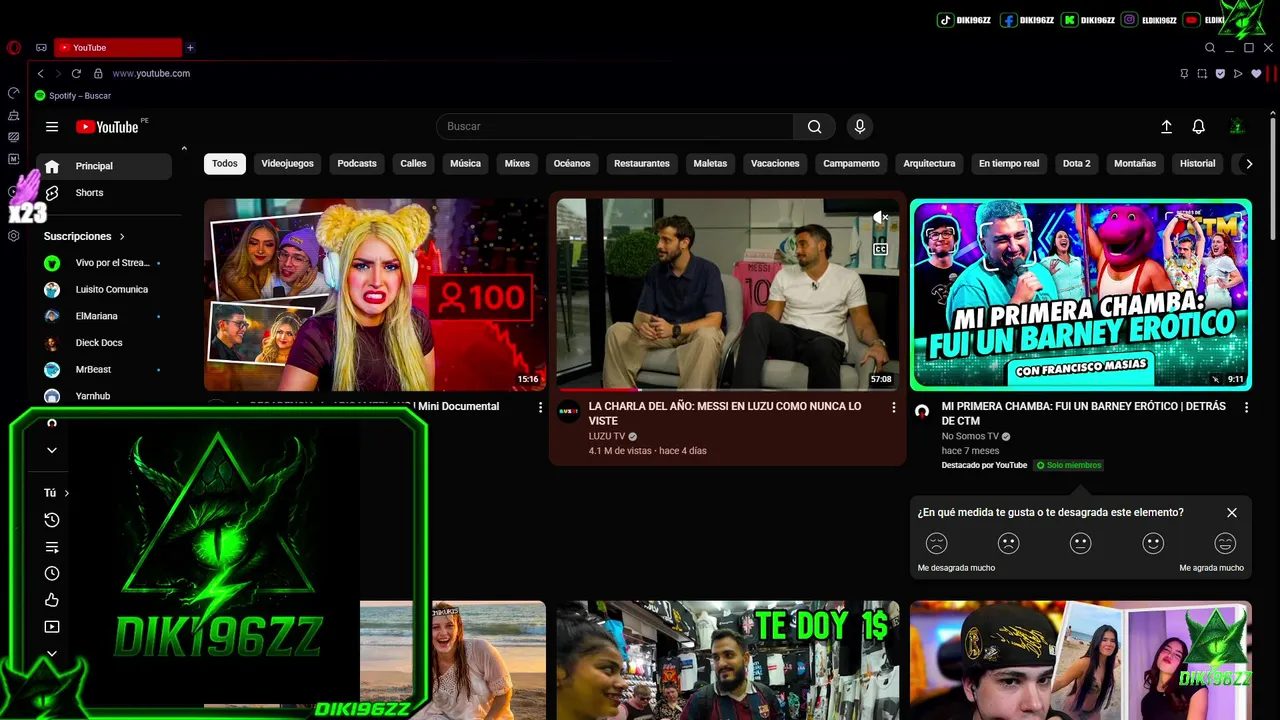This screenshot has width=1280, height=720.
Task: Open Your videos play icon in sidebar
Action: [52, 627]
